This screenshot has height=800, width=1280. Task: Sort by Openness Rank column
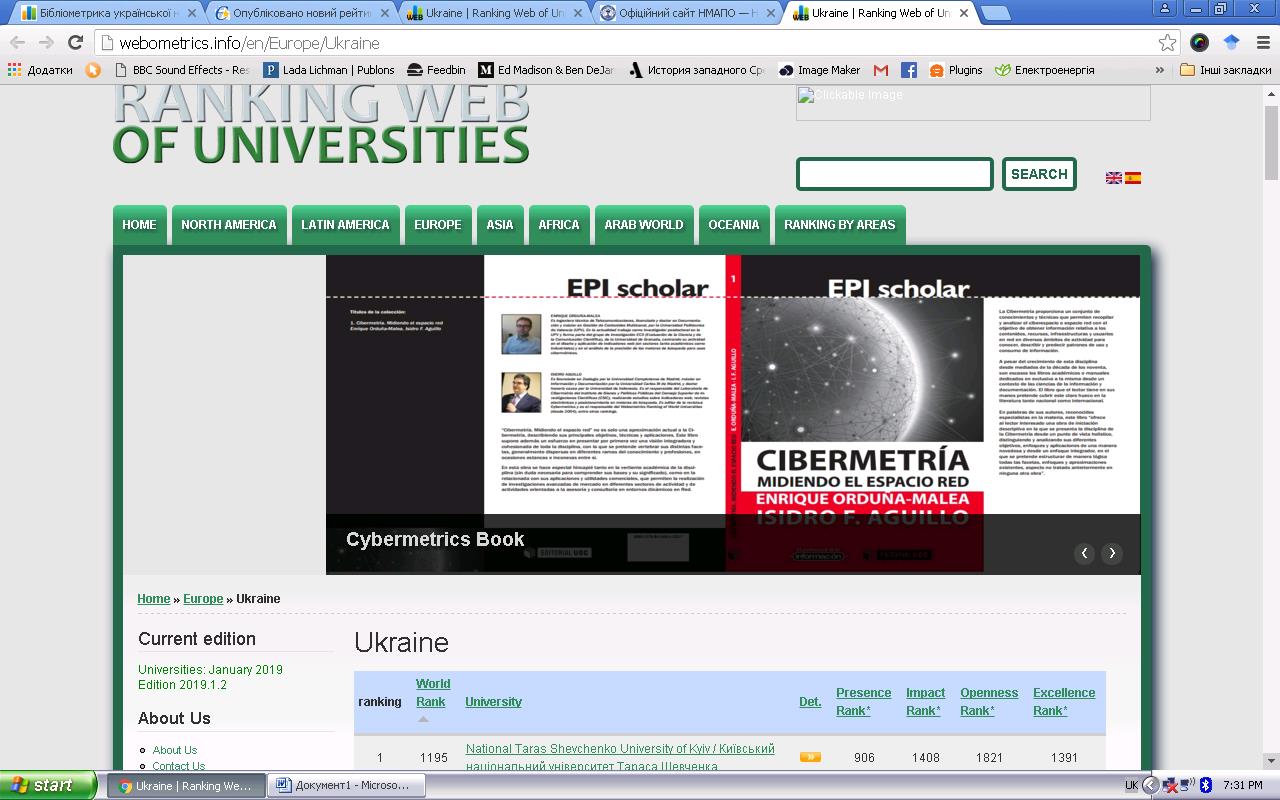click(989, 702)
